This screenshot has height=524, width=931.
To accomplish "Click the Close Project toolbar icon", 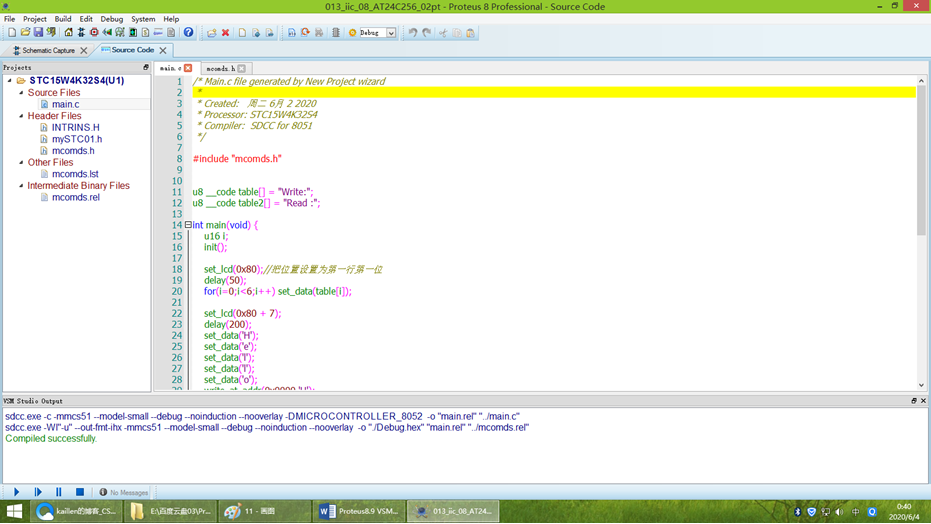I will 52,33.
